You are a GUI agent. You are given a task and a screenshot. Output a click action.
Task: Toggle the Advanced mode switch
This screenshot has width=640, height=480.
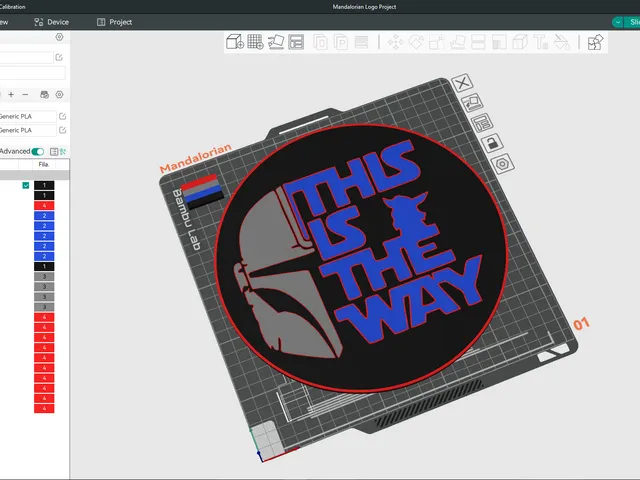tap(38, 151)
